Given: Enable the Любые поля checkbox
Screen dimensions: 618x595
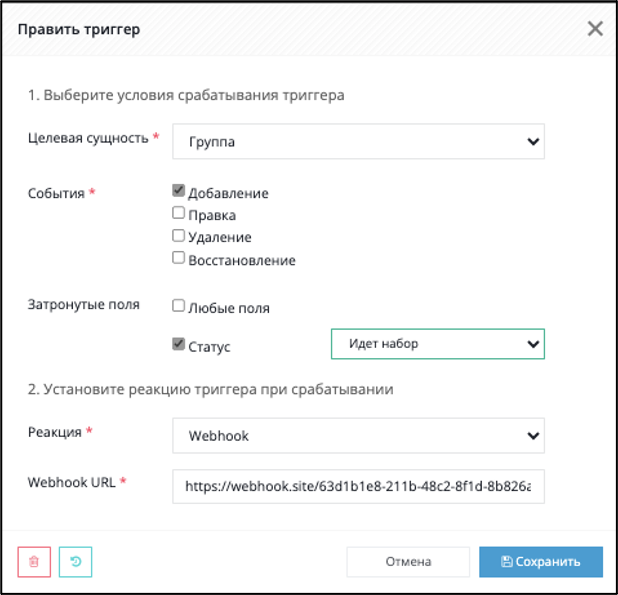Looking at the screenshot, I should coord(178,305).
